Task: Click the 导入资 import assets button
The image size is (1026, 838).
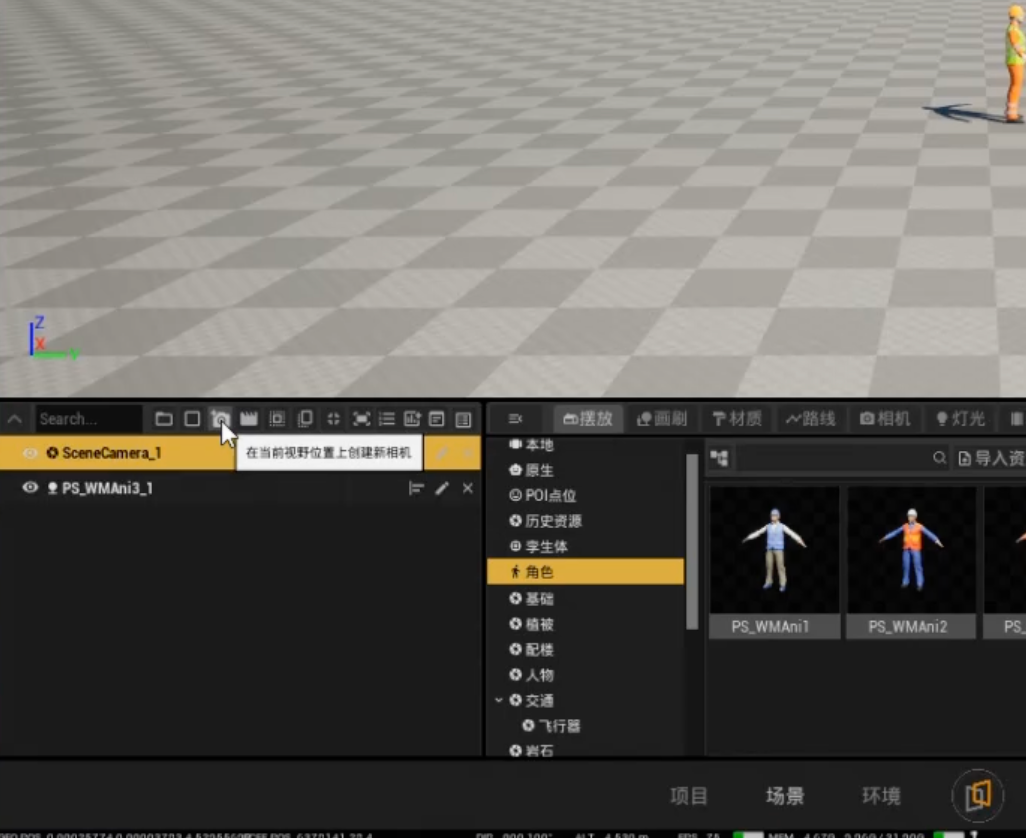Action: point(991,458)
